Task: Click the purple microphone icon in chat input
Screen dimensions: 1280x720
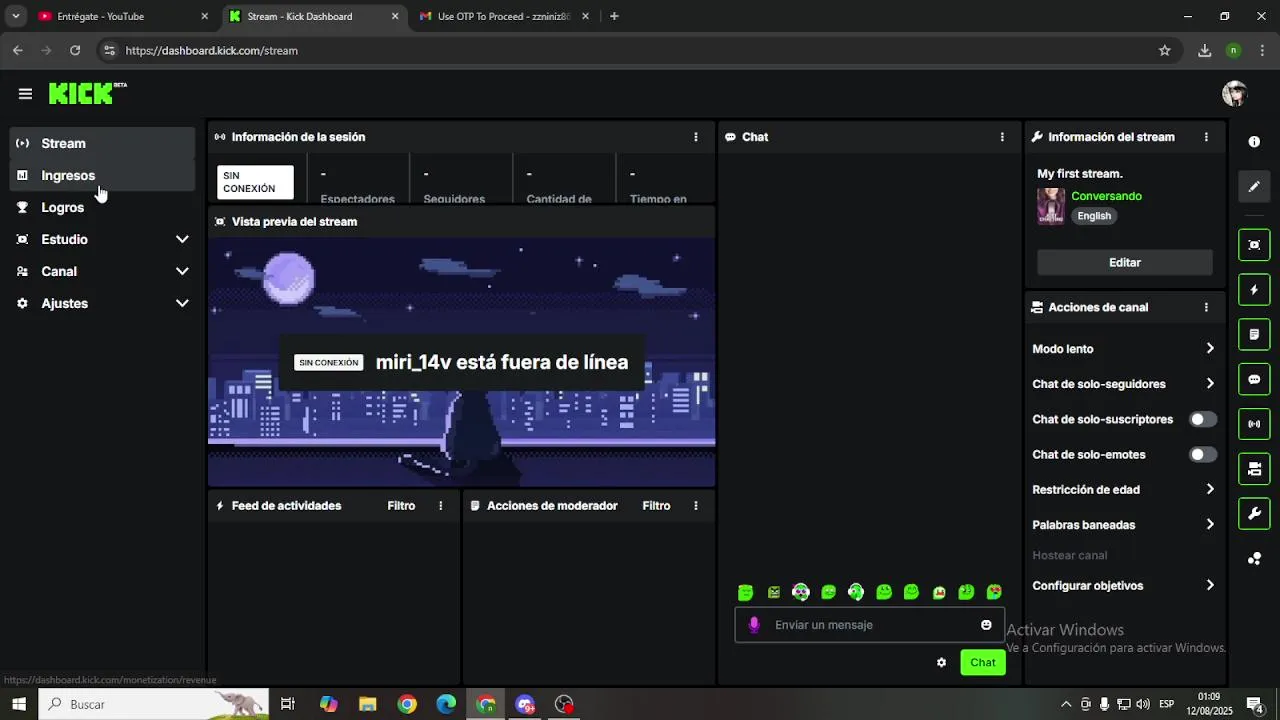Action: (x=754, y=625)
